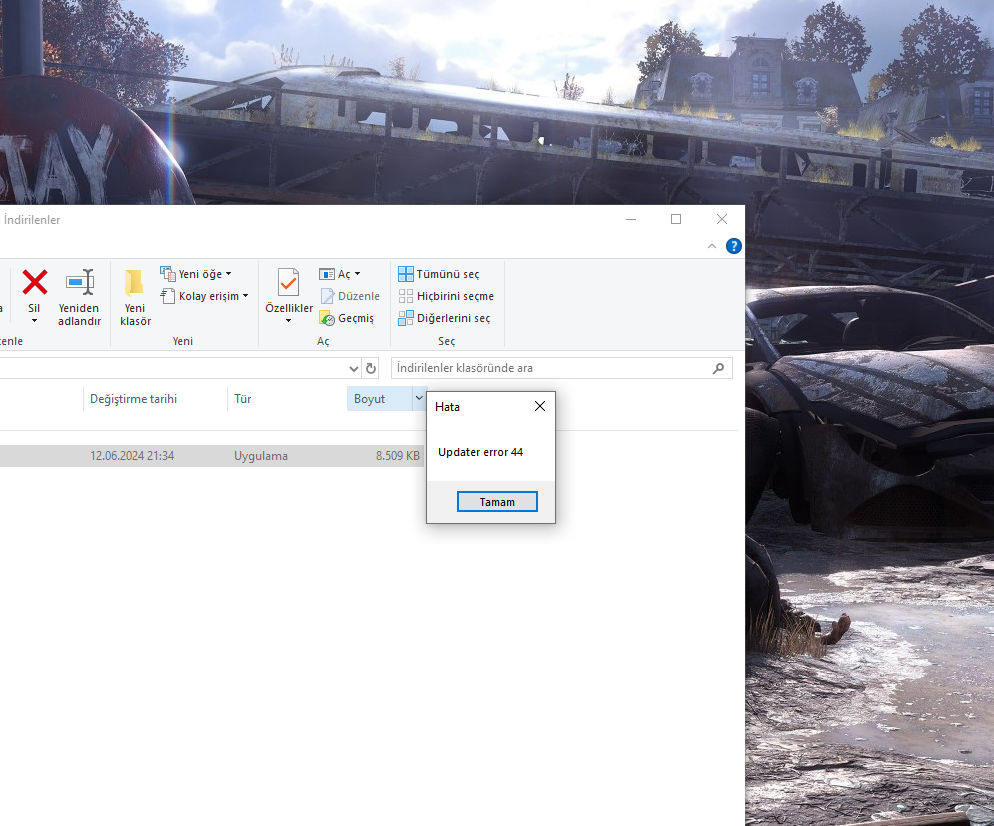Open the Boyut column filter dropdown
The height and width of the screenshot is (826, 994).
pos(419,398)
